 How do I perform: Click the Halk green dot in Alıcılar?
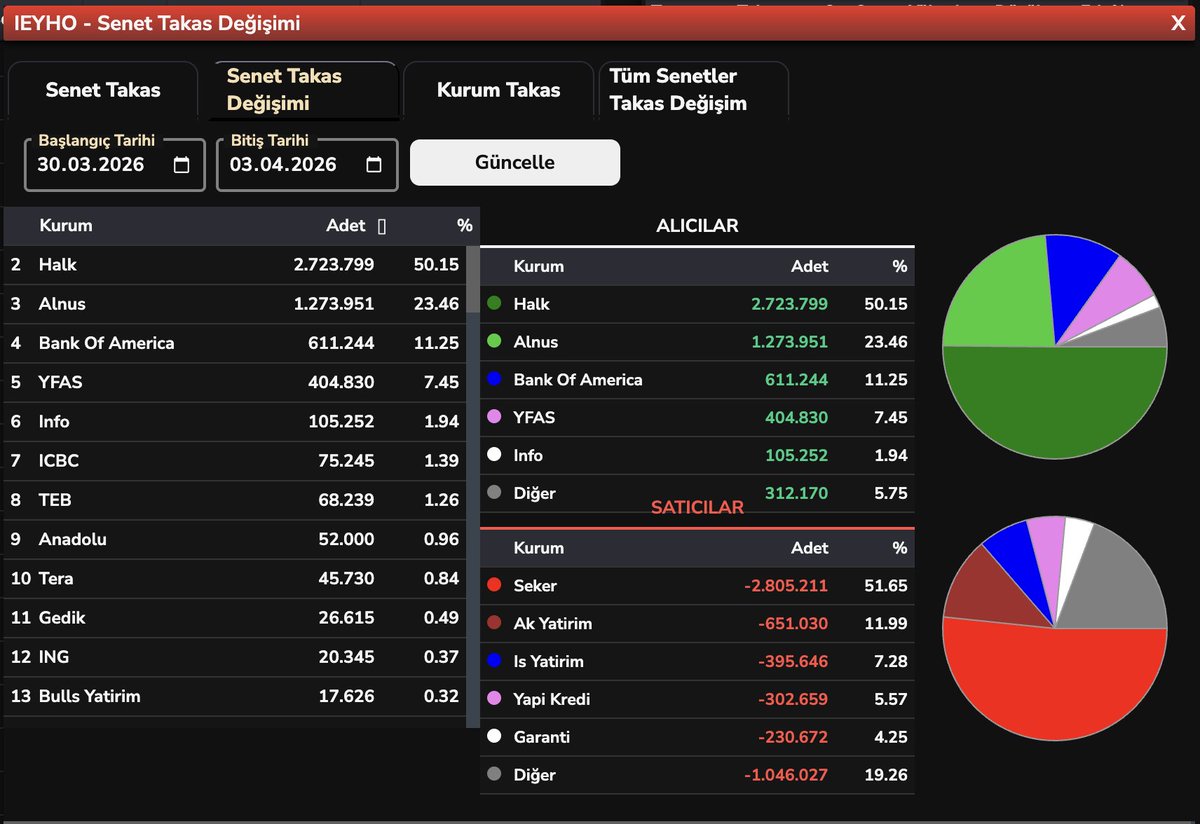494,304
